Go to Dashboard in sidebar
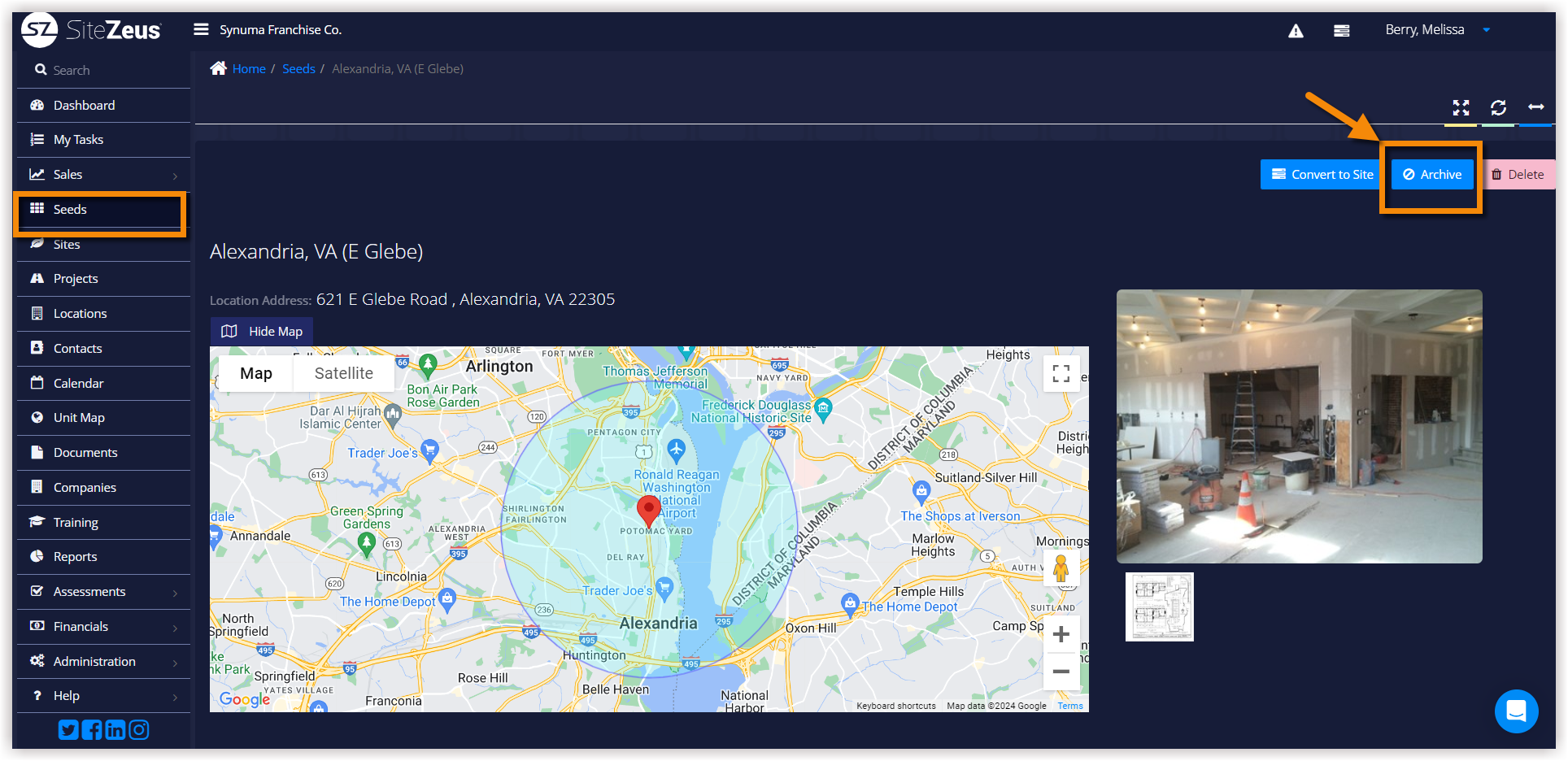Image resolution: width=1568 pixels, height=761 pixels. coord(84,106)
